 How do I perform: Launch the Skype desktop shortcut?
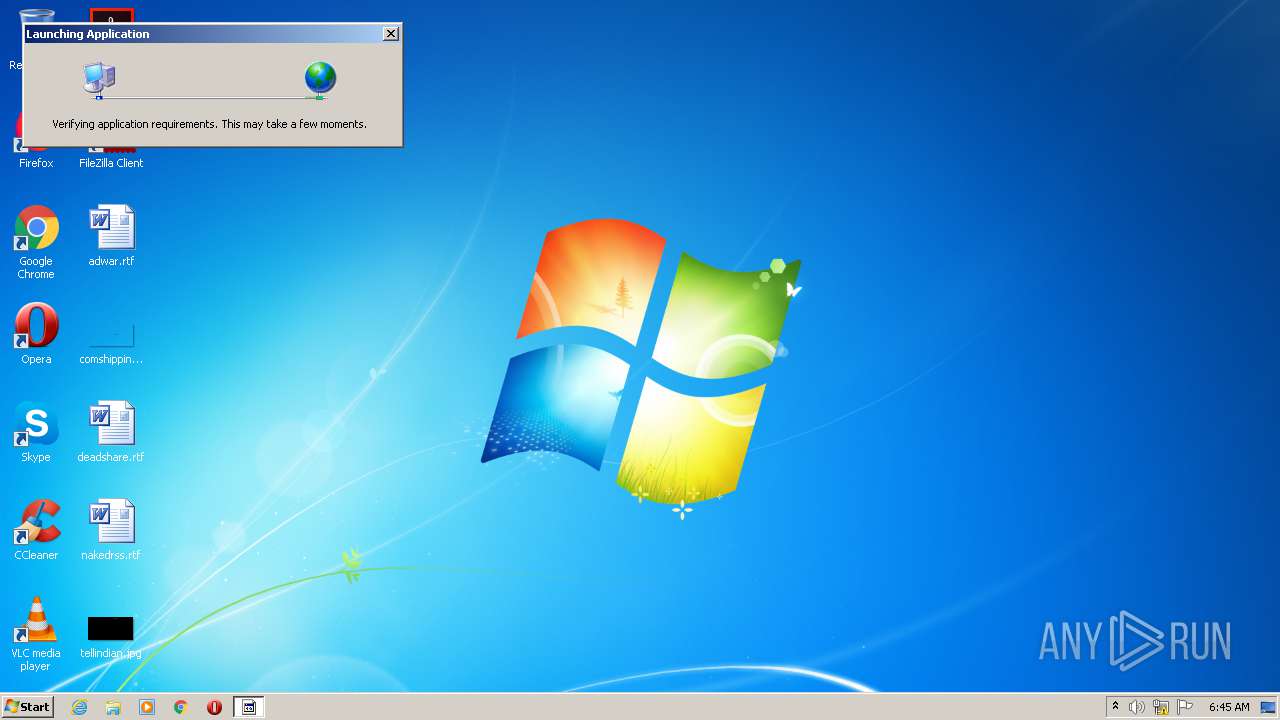pos(36,432)
